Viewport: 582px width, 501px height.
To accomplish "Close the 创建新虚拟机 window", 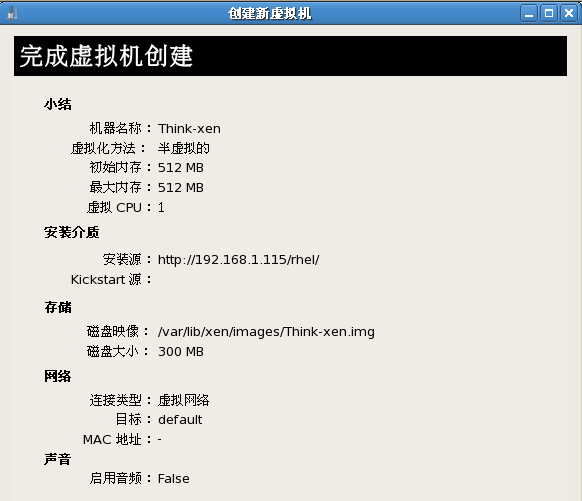I will tap(569, 13).
